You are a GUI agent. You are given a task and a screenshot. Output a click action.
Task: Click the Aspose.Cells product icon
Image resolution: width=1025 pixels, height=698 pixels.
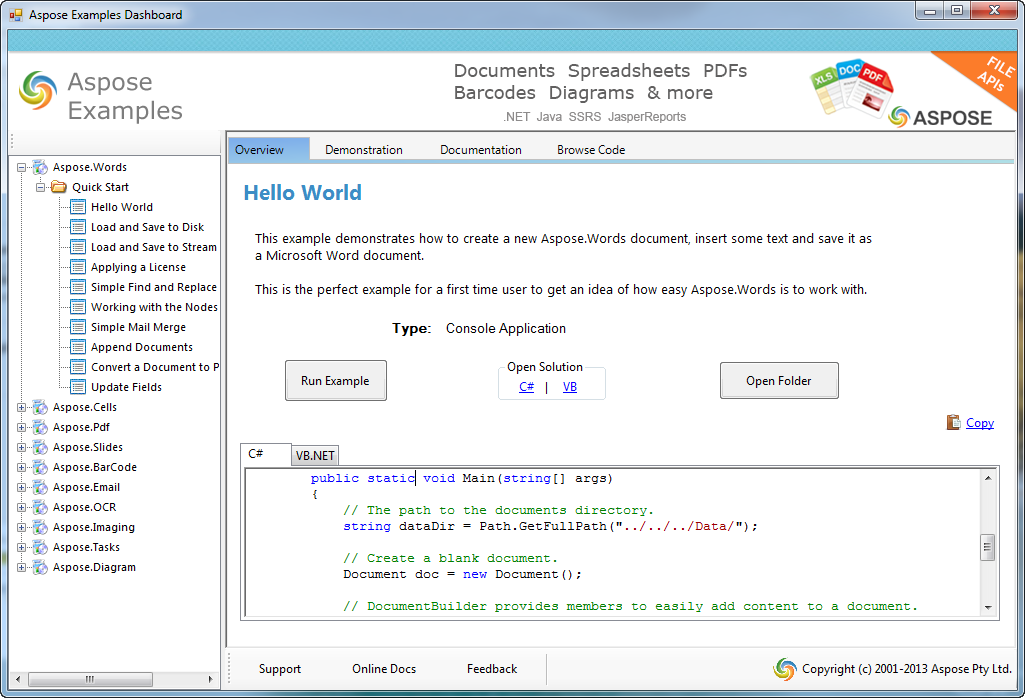[x=41, y=407]
